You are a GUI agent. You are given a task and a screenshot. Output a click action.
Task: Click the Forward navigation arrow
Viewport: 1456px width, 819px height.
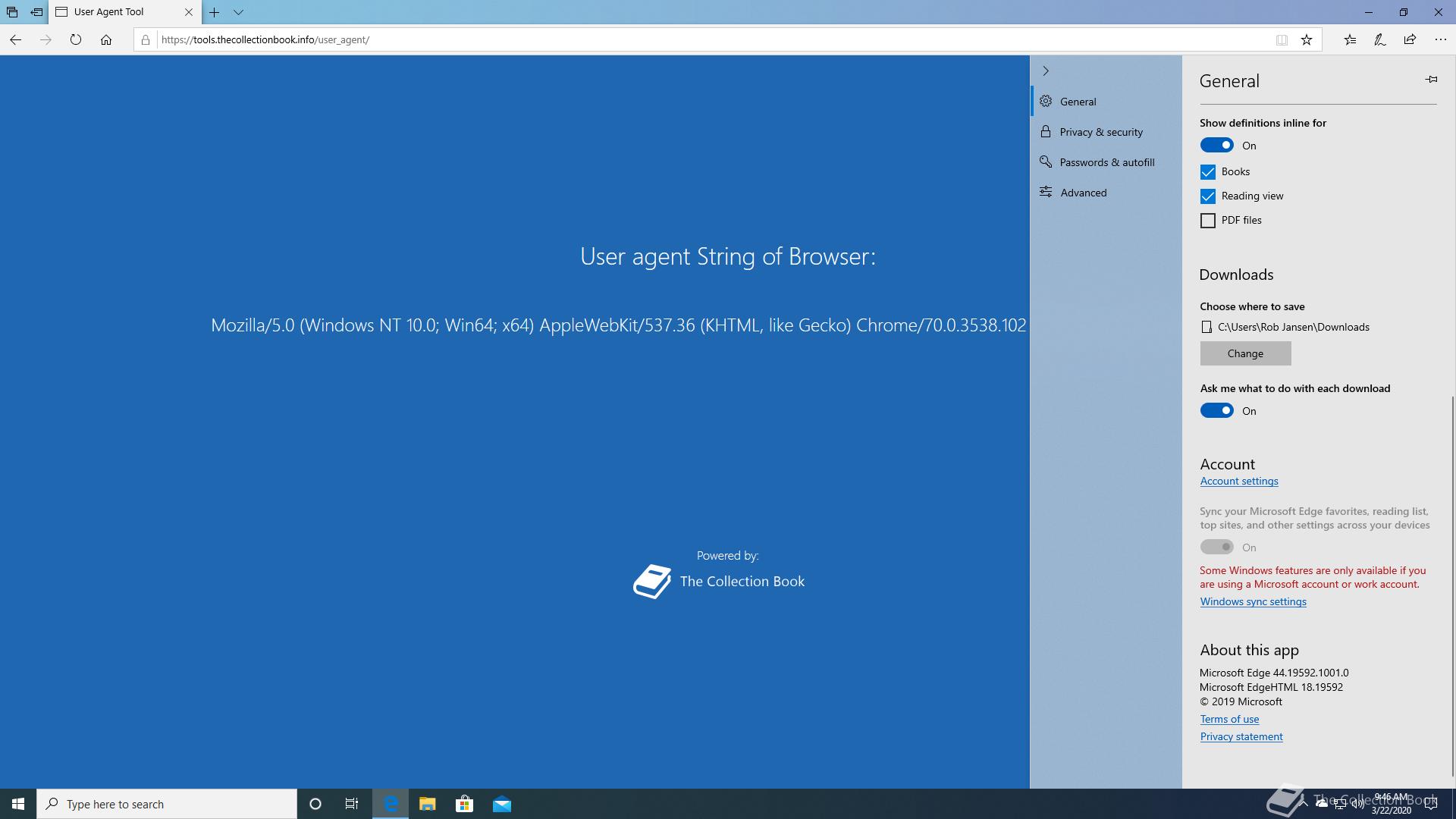pos(45,39)
